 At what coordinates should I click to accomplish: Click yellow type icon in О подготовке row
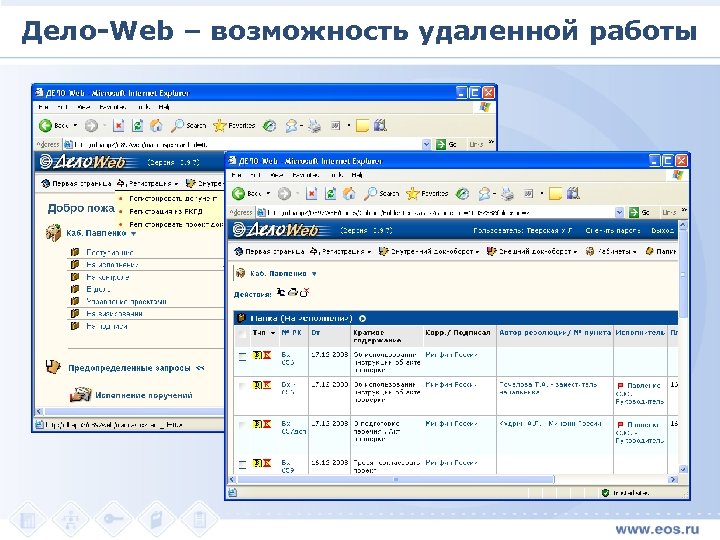257,424
